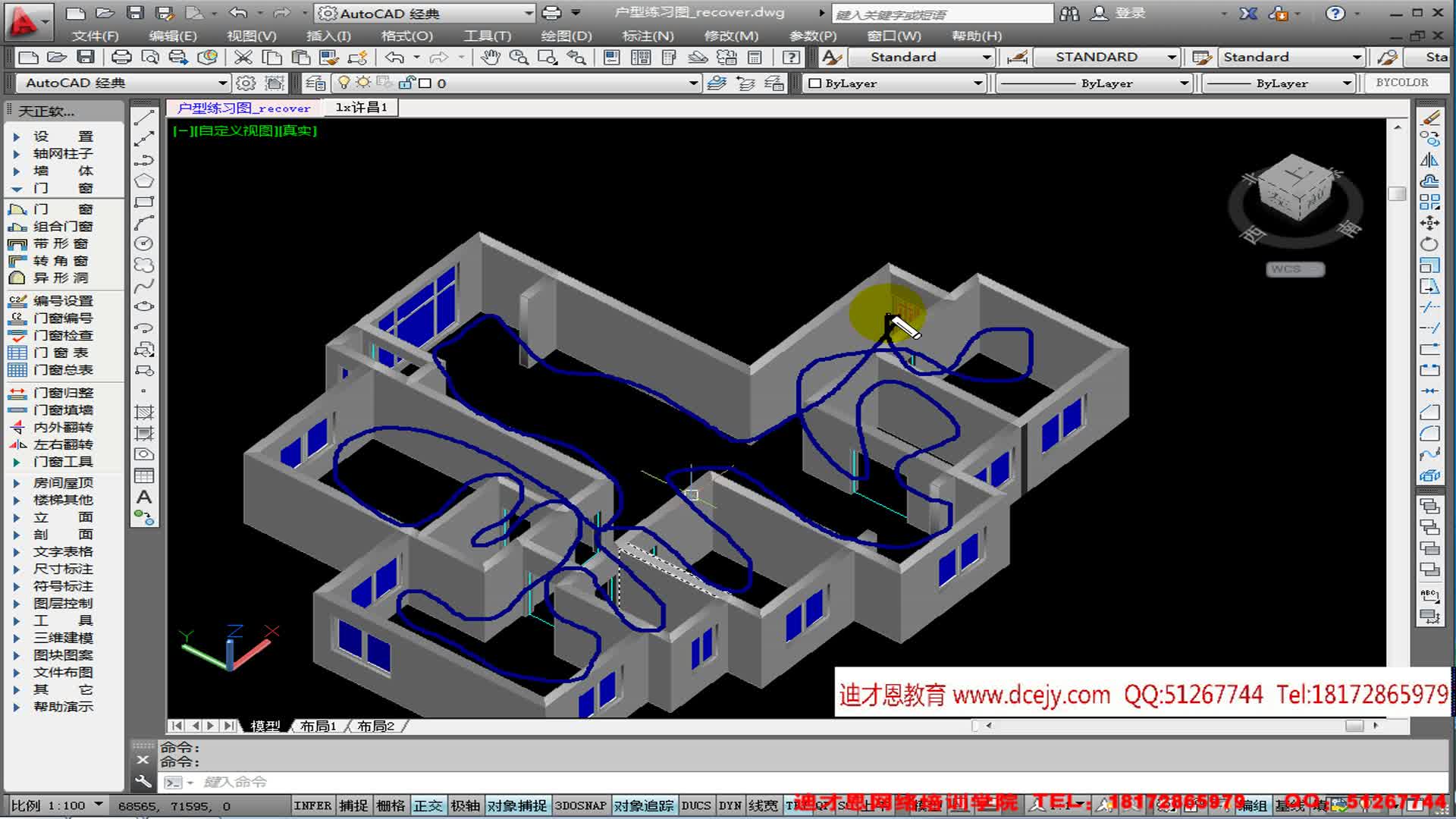The width and height of the screenshot is (1456, 819).
Task: Click the Print plot icon
Action: tap(121, 58)
